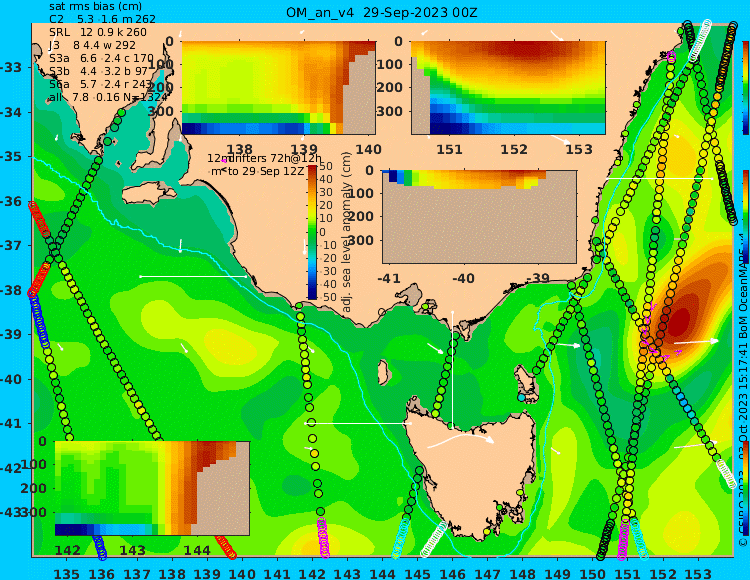Click the title OM_an_v4 29-Sep-2023 00Z

(x=382, y=13)
